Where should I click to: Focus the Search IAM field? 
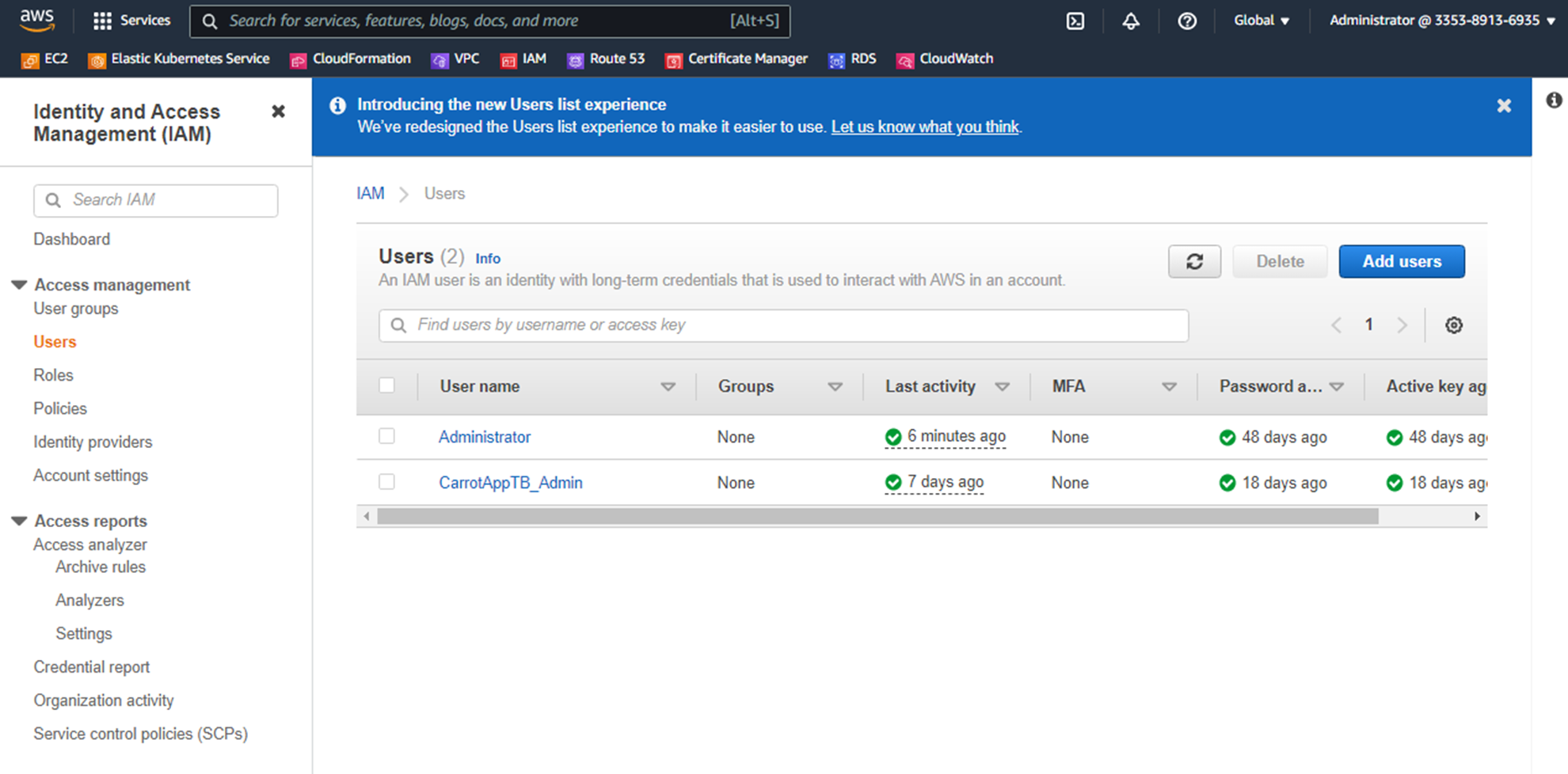coord(156,200)
